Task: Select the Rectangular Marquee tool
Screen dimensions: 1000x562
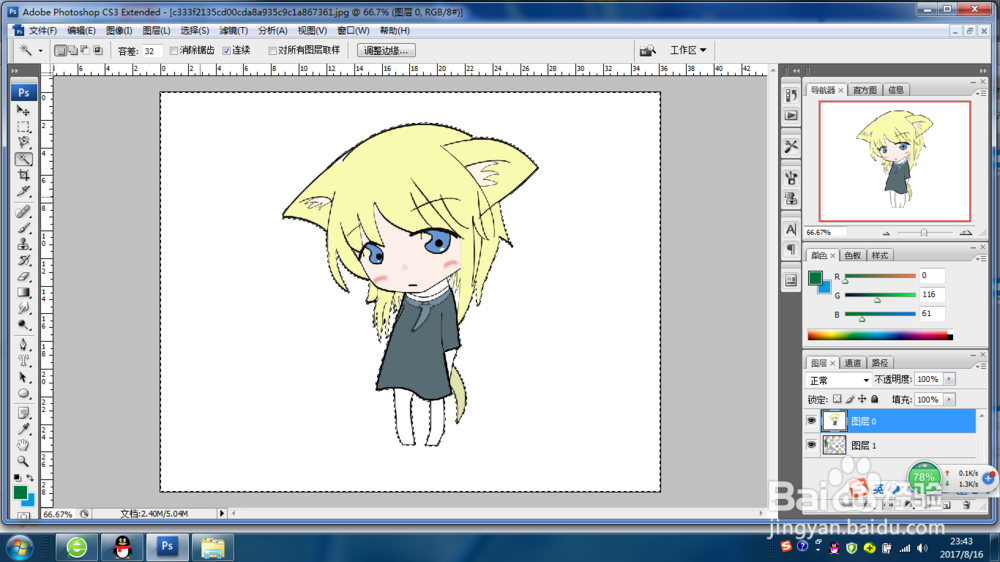Action: point(24,126)
